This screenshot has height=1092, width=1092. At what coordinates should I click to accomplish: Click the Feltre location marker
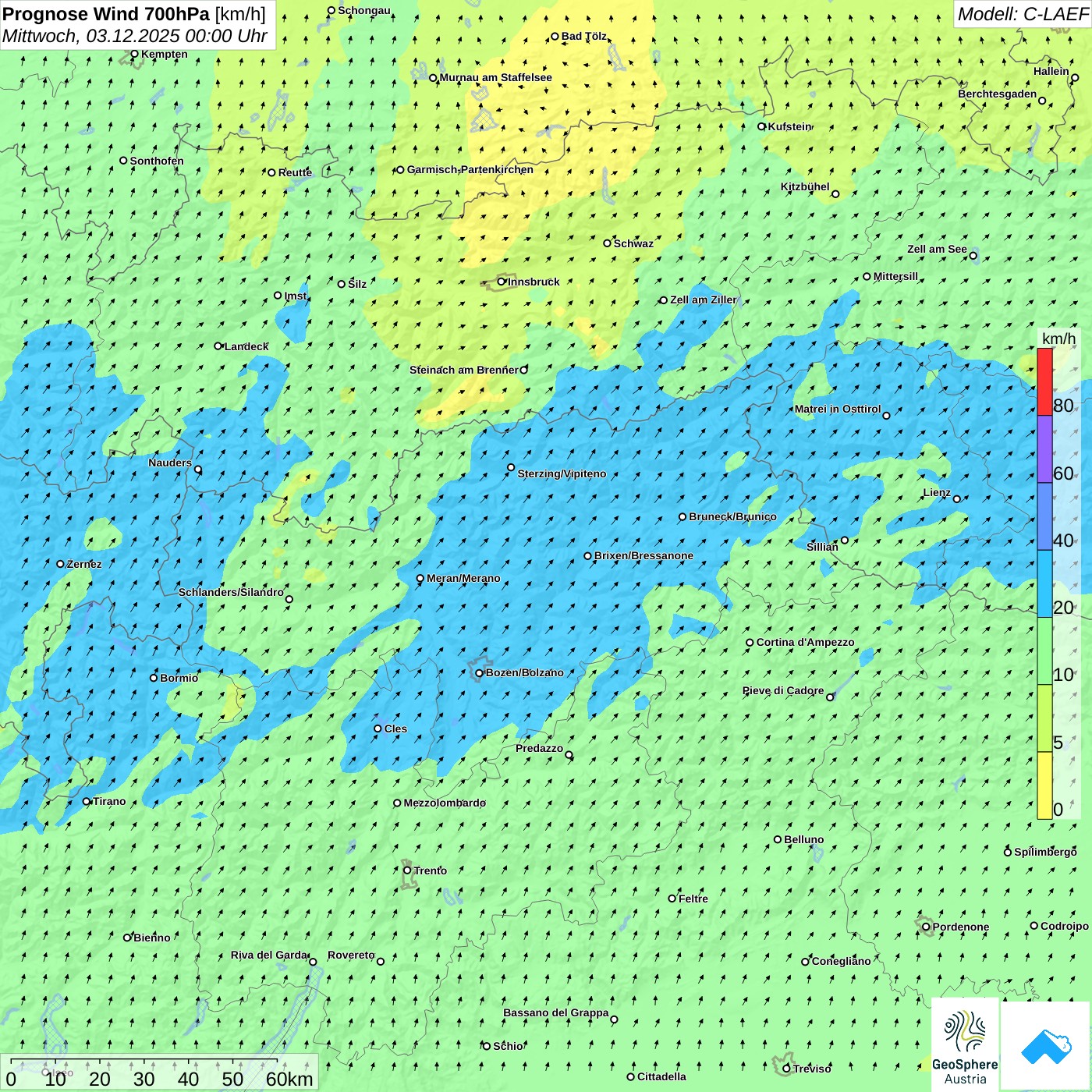pos(672,899)
